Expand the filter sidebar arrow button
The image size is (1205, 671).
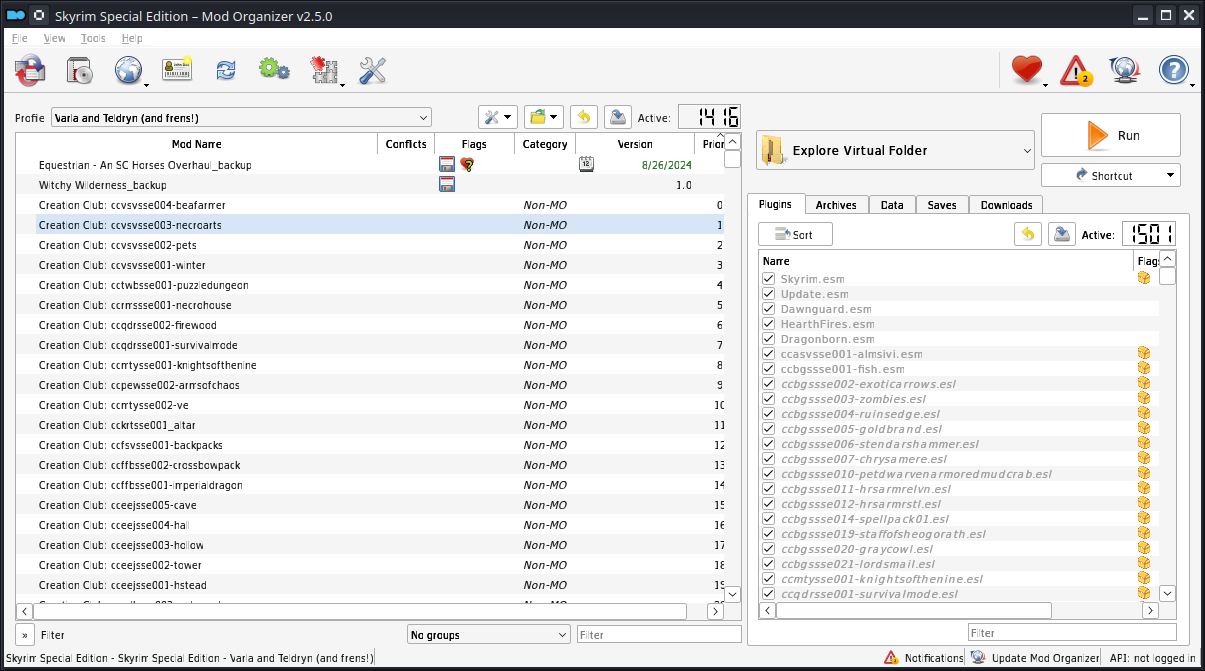coord(25,635)
